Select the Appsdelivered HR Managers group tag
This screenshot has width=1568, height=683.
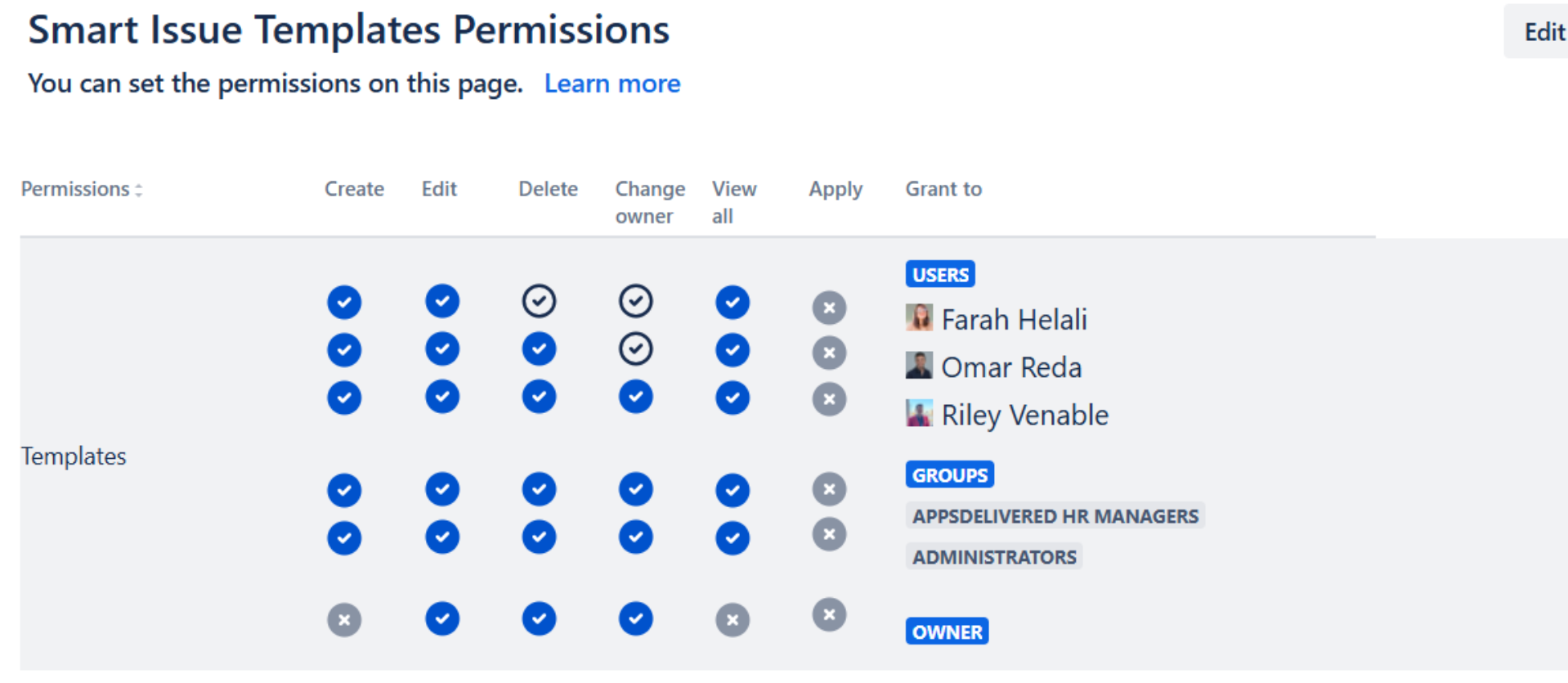point(1055,516)
